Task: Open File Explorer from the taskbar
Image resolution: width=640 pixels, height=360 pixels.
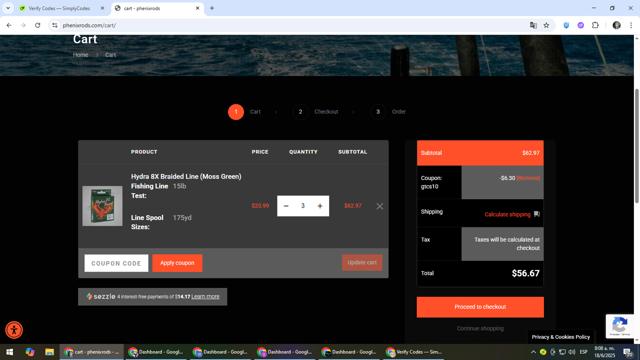Action: coord(49,352)
